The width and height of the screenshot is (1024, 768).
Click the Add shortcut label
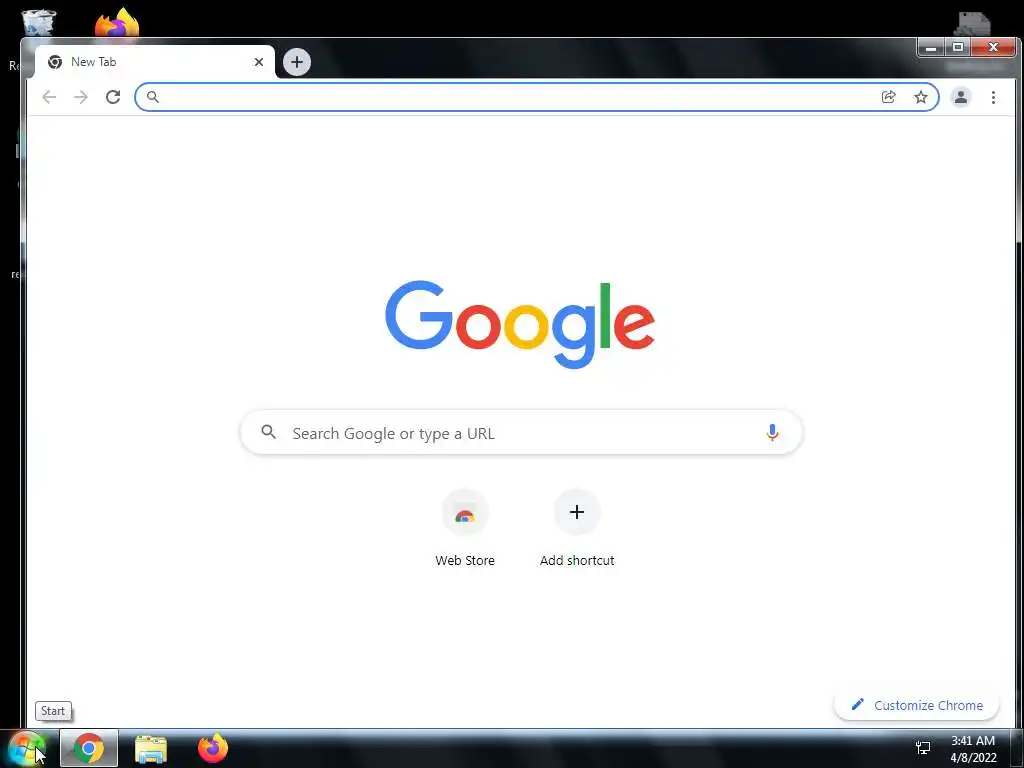click(x=577, y=560)
